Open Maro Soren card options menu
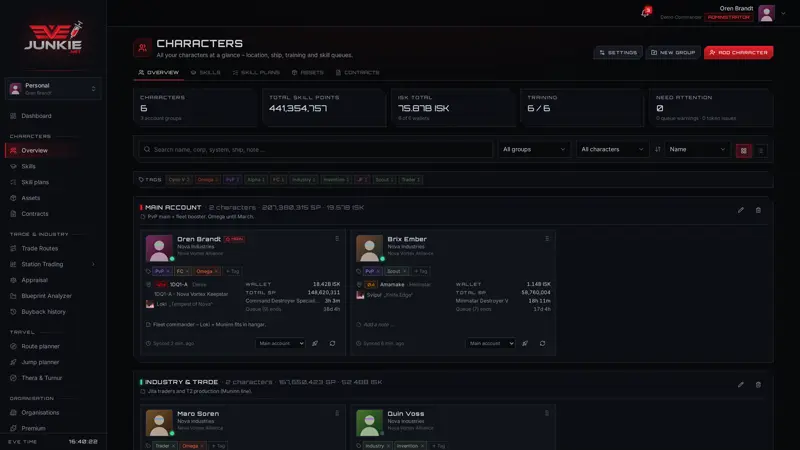The height and width of the screenshot is (450, 800). point(337,413)
